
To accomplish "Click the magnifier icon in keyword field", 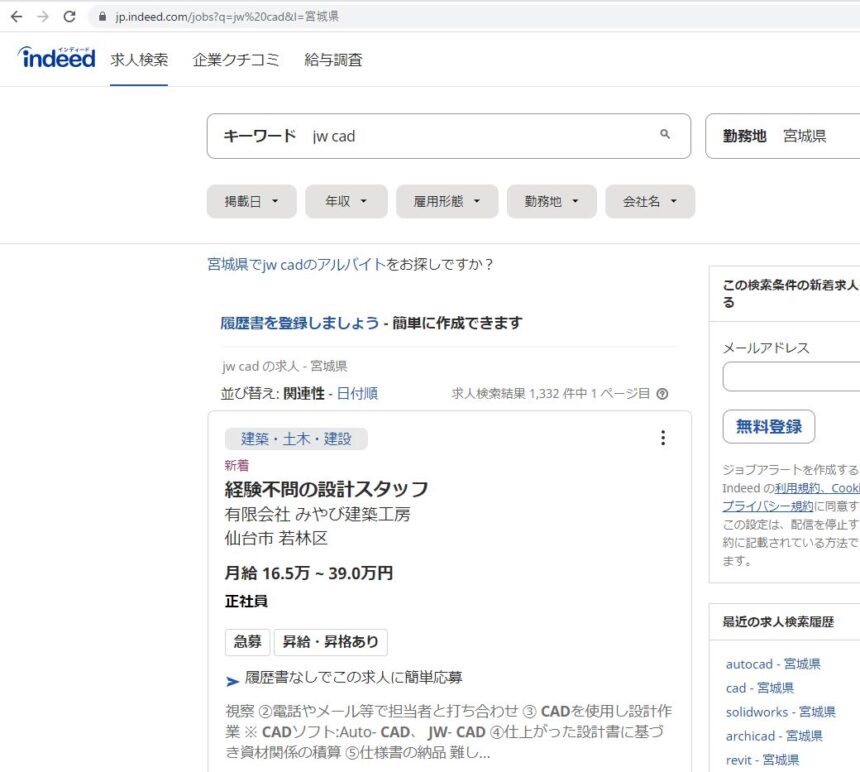I will pyautogui.click(x=665, y=134).
